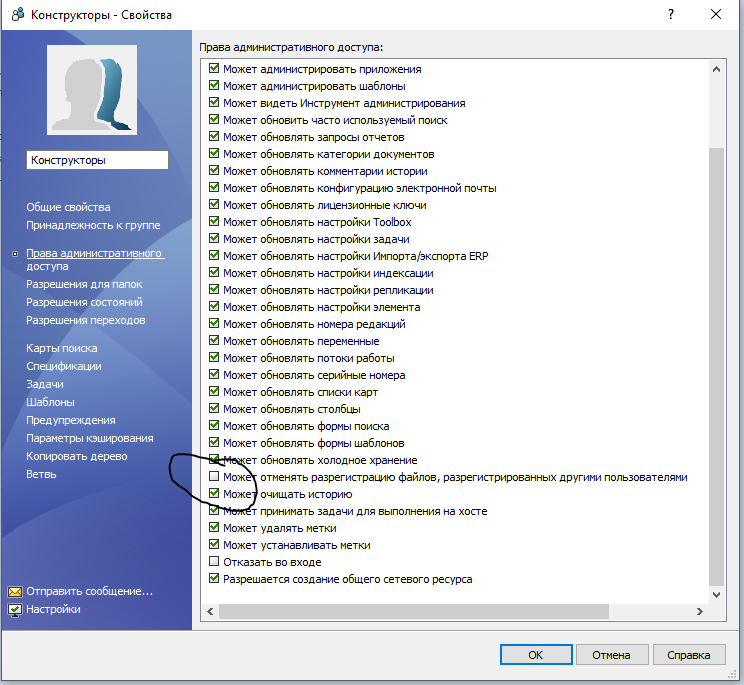Open Разрешения состояний section

(x=84, y=302)
